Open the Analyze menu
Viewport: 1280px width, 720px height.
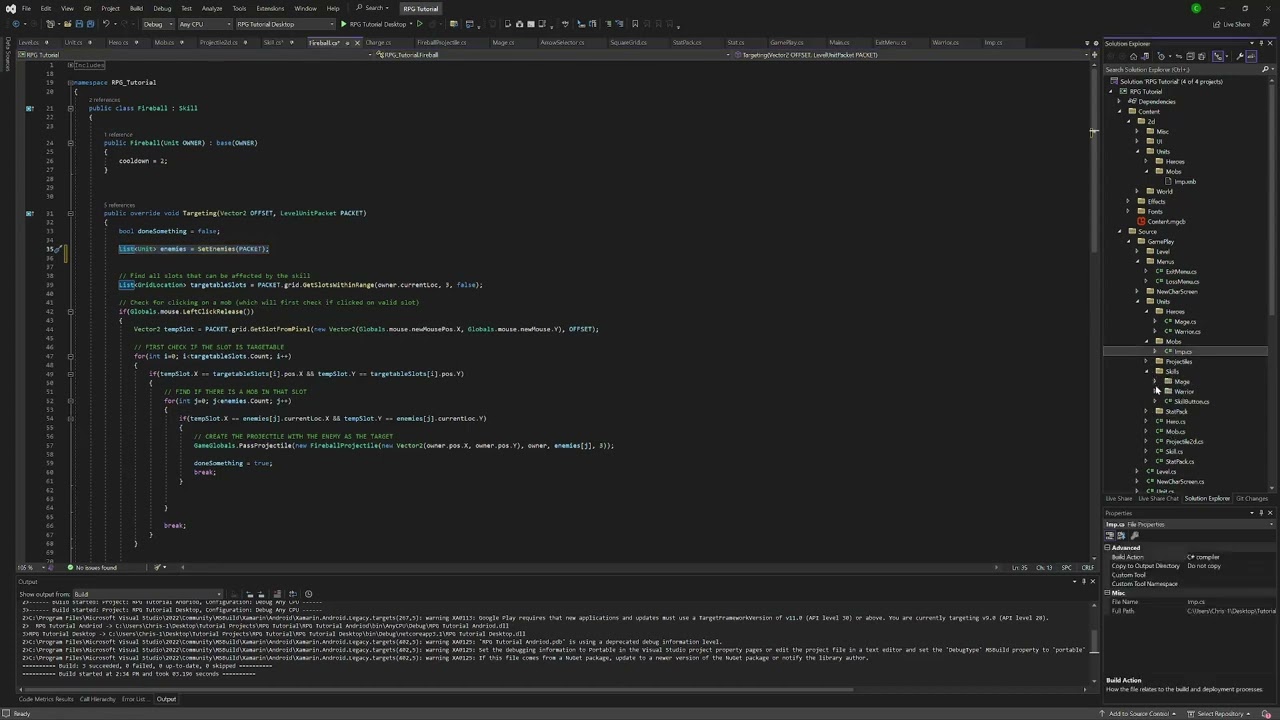tap(212, 8)
